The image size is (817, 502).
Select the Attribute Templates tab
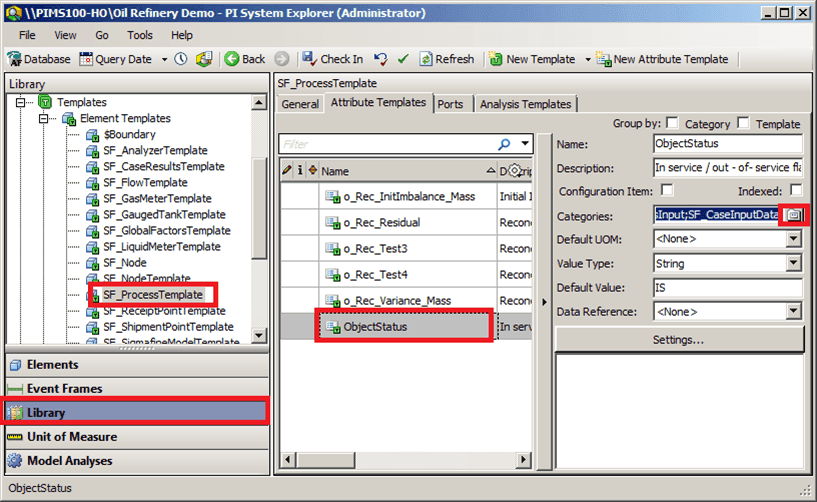(x=378, y=103)
